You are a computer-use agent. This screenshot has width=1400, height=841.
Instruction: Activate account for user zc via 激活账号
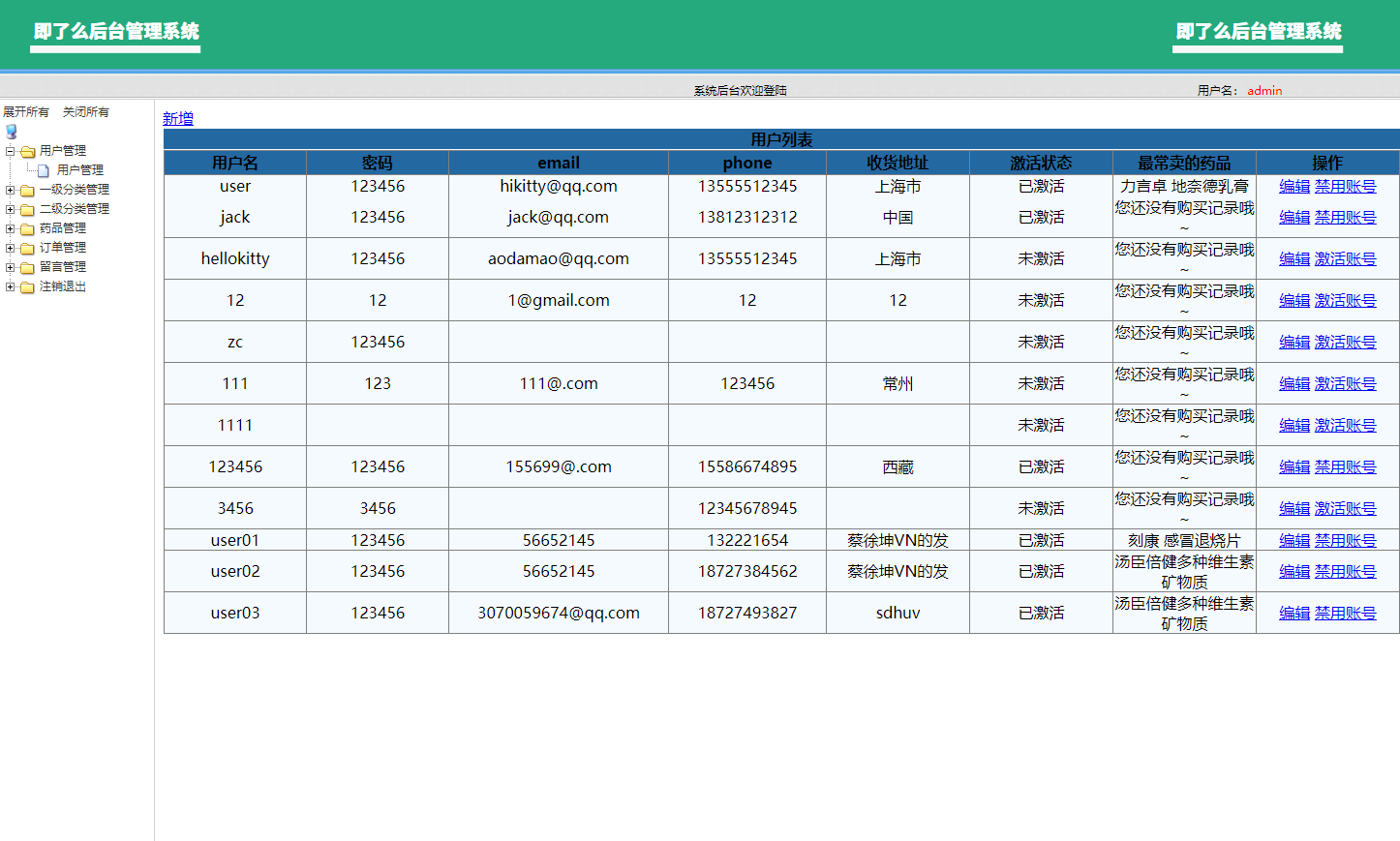[x=1345, y=343]
